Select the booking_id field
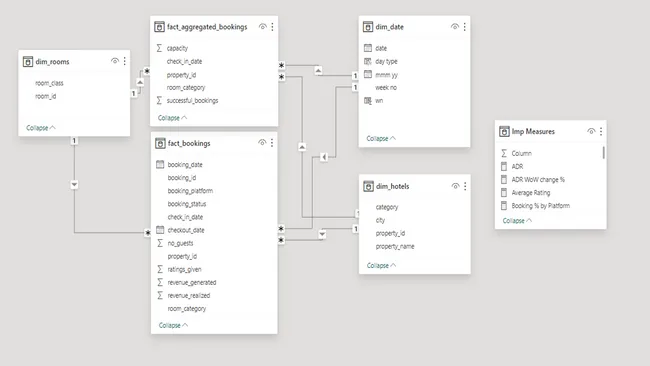Screen dimensions: 650x366 [182, 178]
